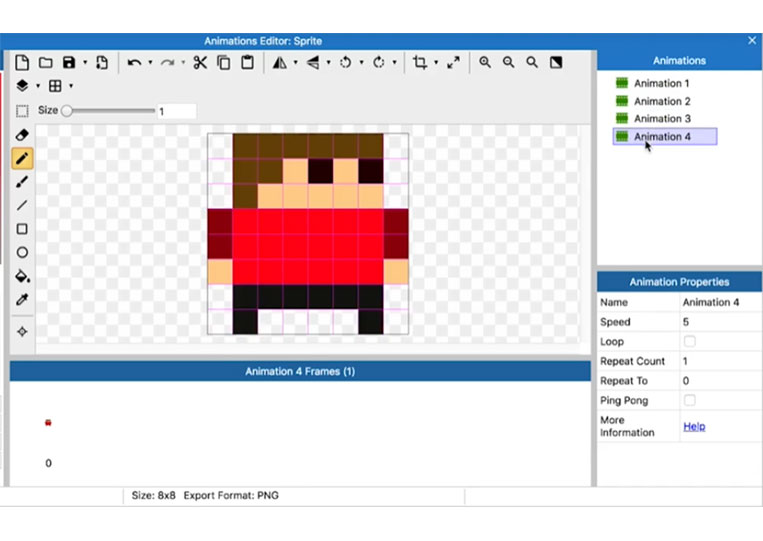Screen dimensions: 763x541
Task: Click the import/export file icon
Action: click(102, 63)
